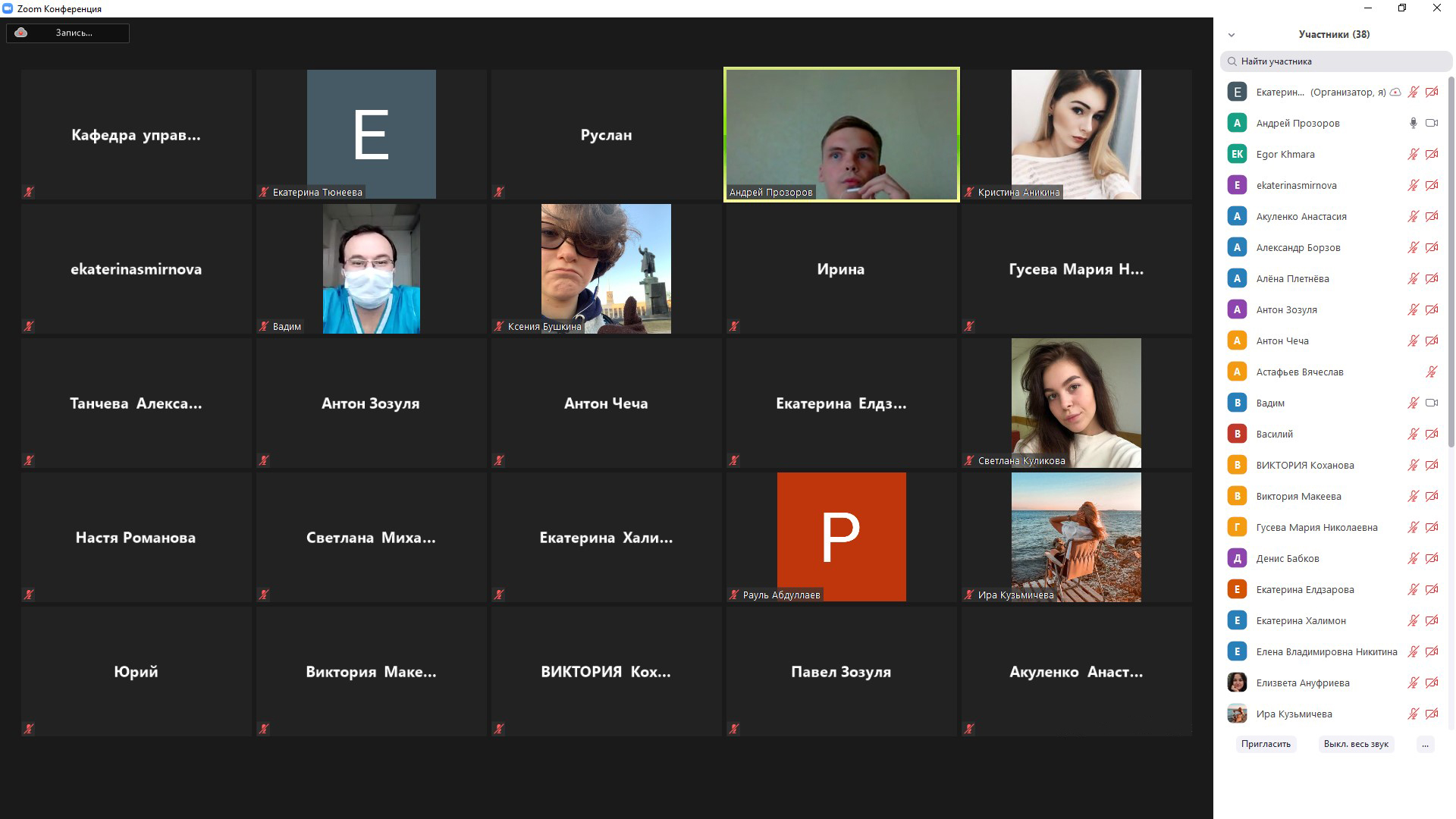The height and width of the screenshot is (819, 1456).
Task: Select the Ирина participant tile
Action: [x=841, y=268]
